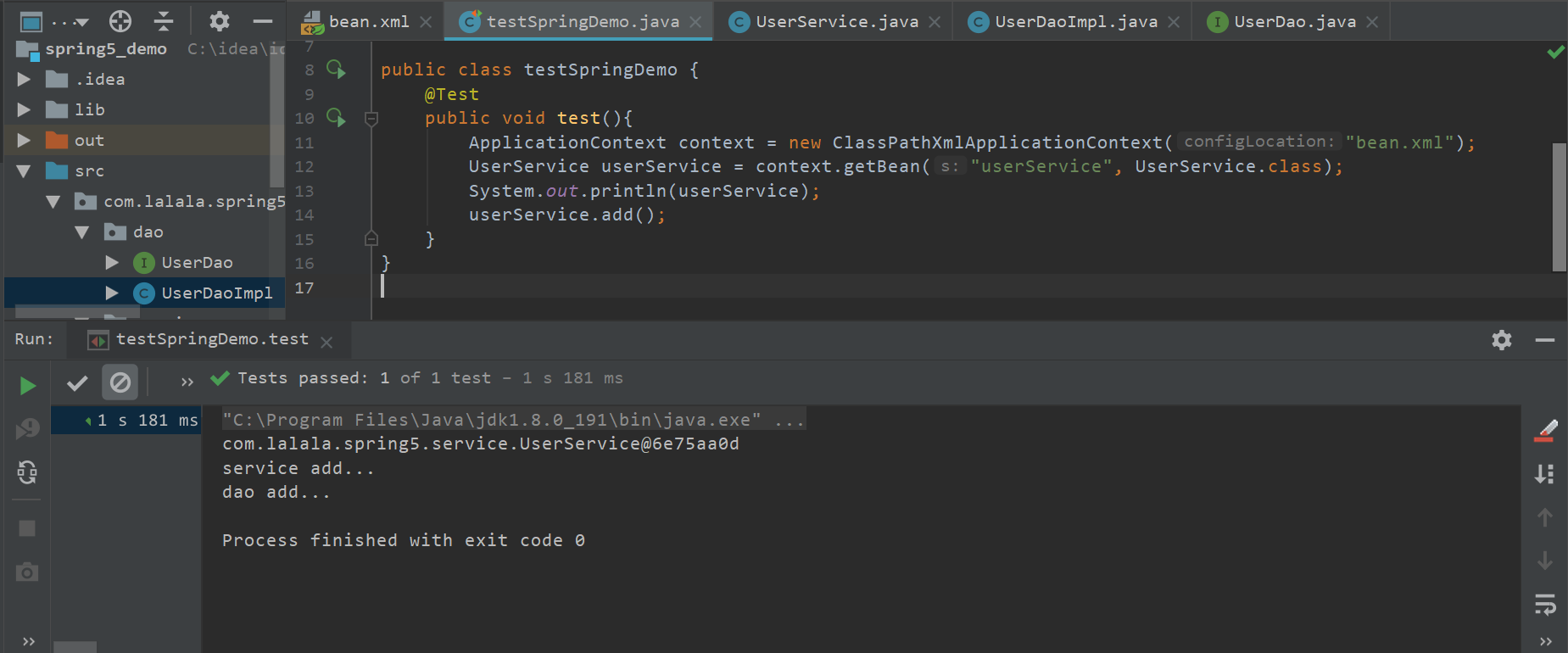The image size is (1568, 653).
Task: Toggle show passed tests checkmark
Action: [77, 383]
